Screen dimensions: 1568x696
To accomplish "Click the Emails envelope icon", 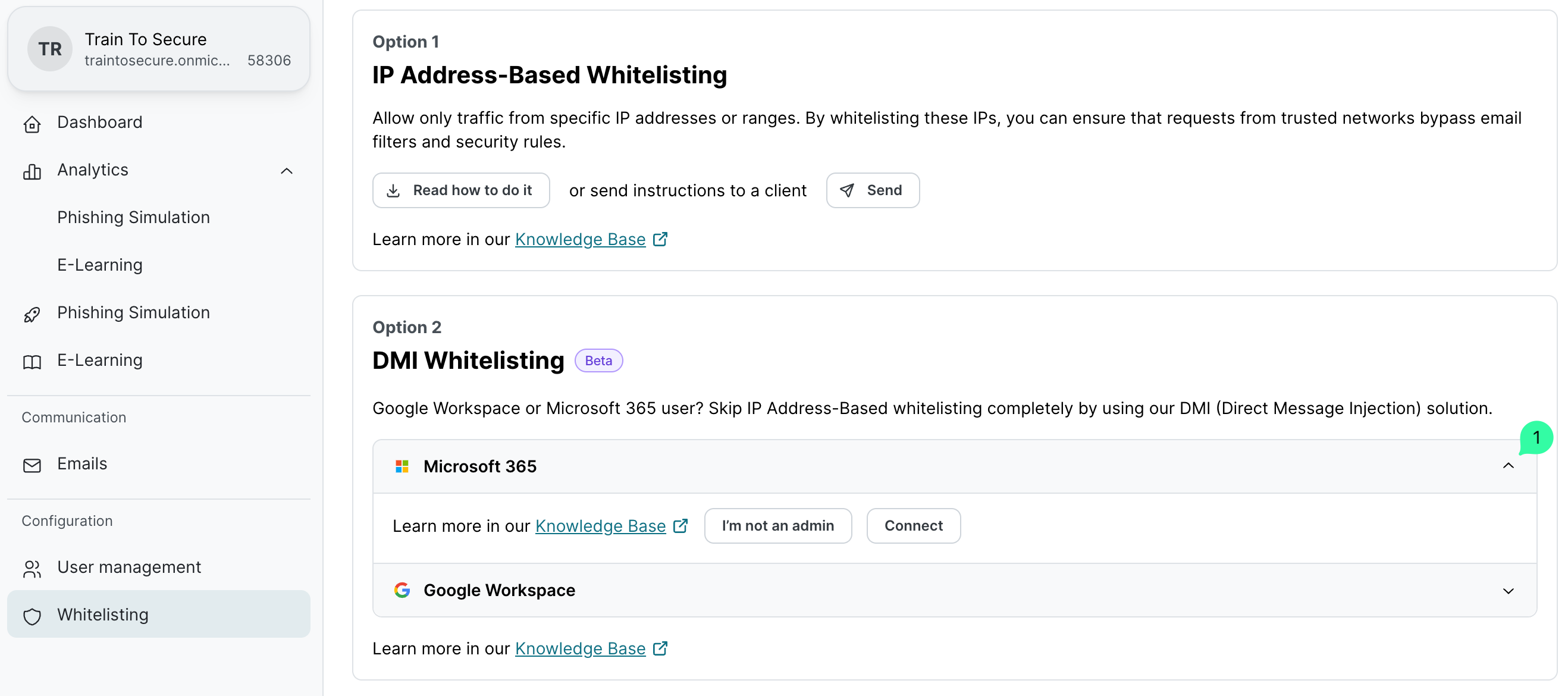I will (x=32, y=465).
